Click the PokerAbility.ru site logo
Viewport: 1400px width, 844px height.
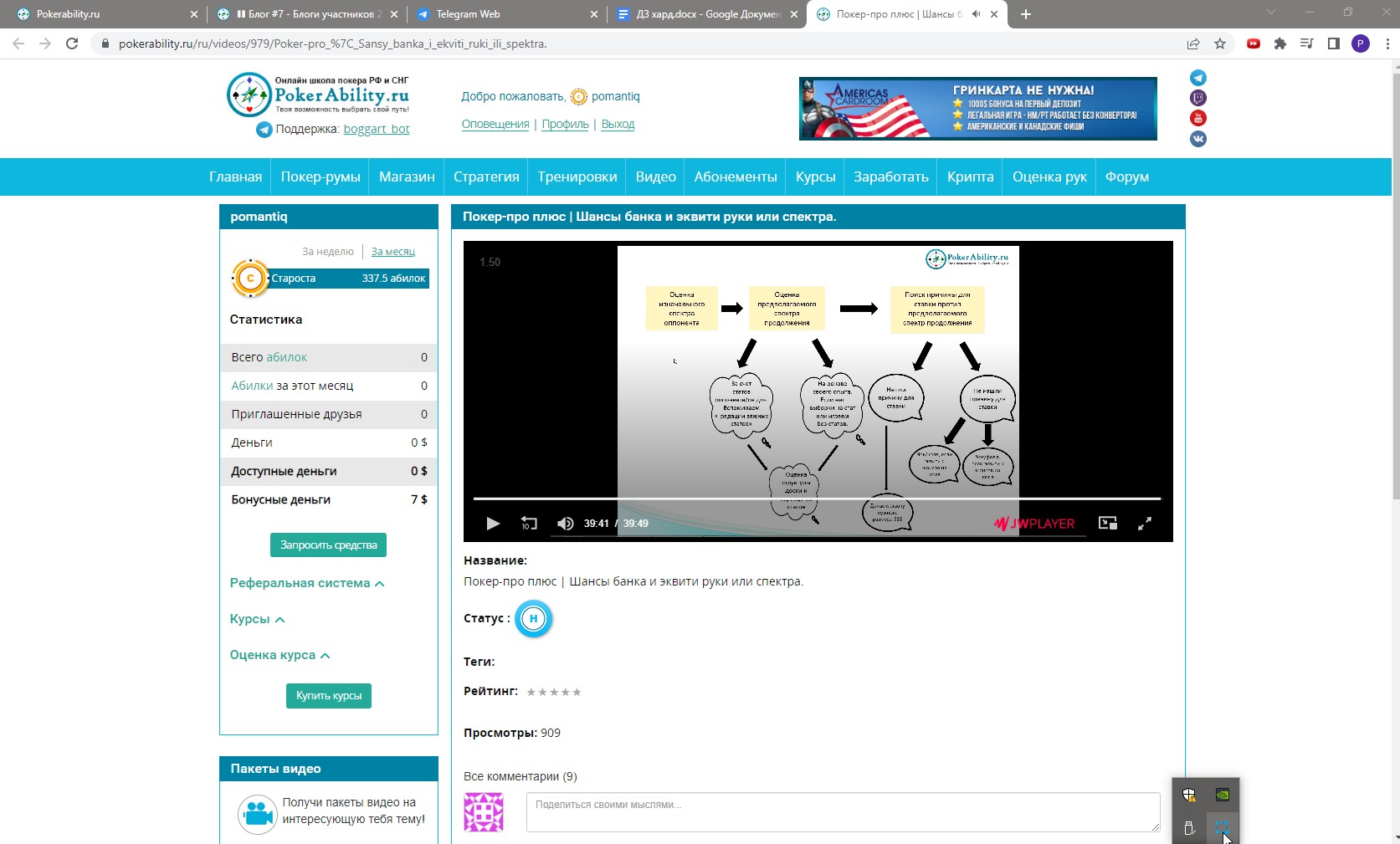pyautogui.click(x=318, y=95)
